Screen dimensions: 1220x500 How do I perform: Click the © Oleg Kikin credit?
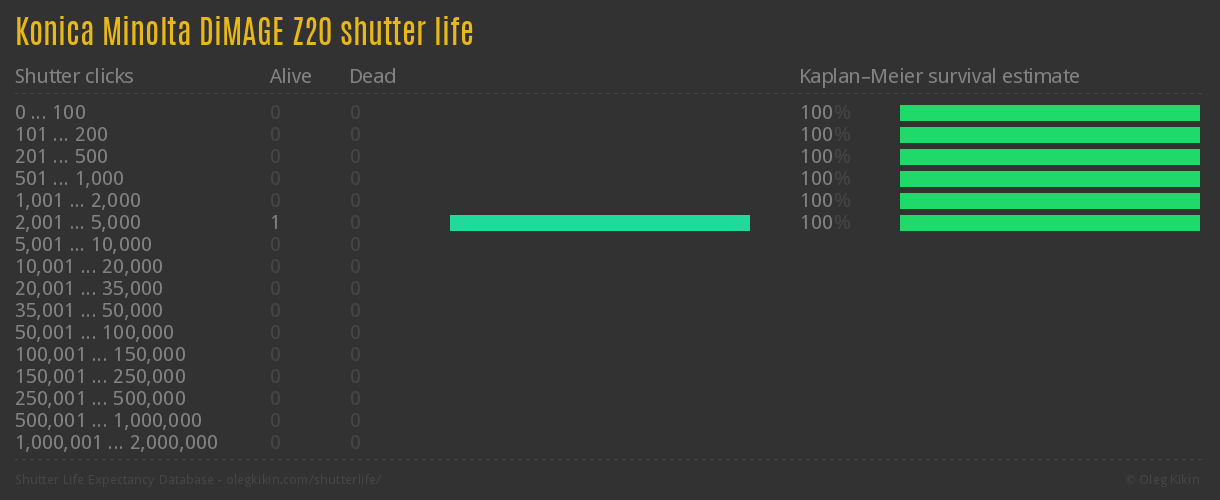pyautogui.click(x=1164, y=479)
